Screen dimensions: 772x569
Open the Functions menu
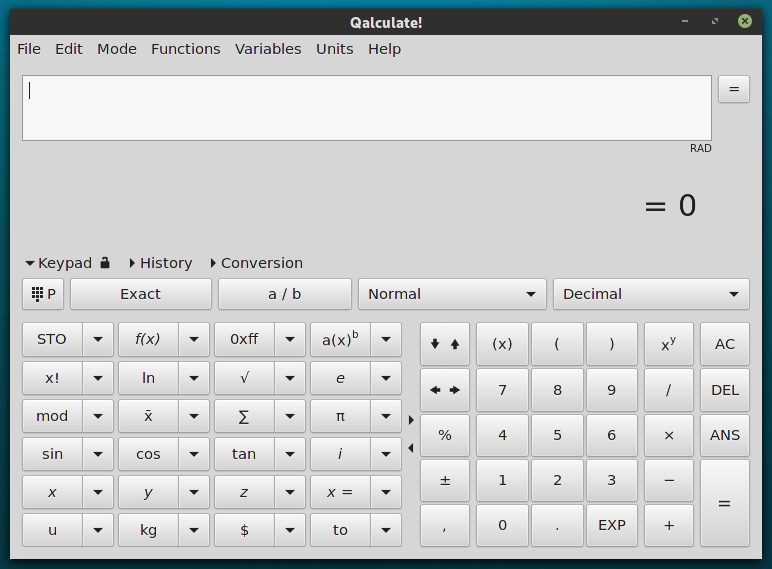click(x=185, y=49)
